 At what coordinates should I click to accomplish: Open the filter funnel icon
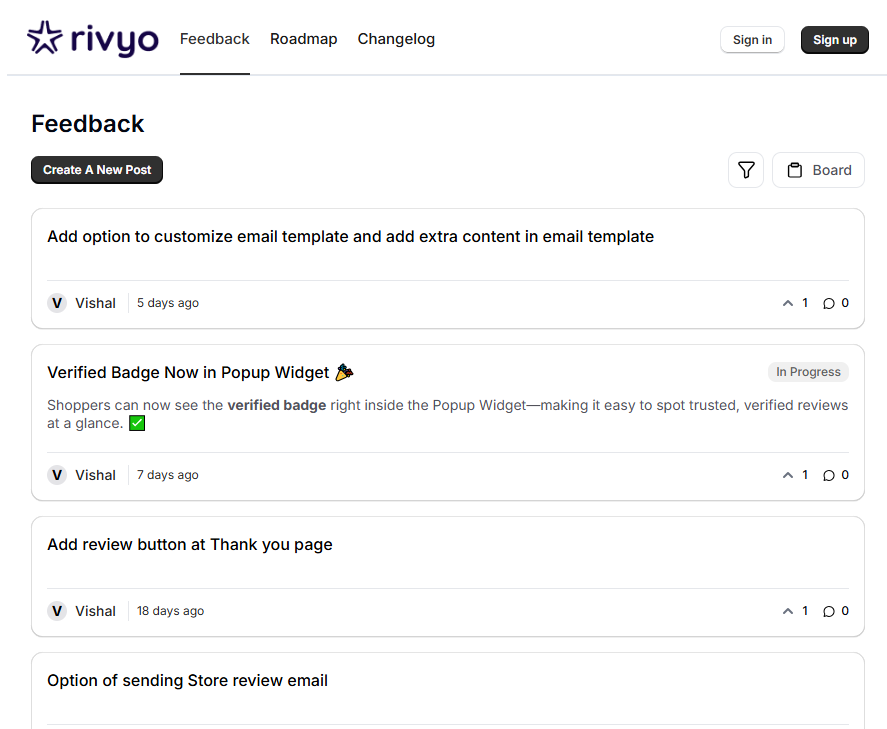point(746,170)
